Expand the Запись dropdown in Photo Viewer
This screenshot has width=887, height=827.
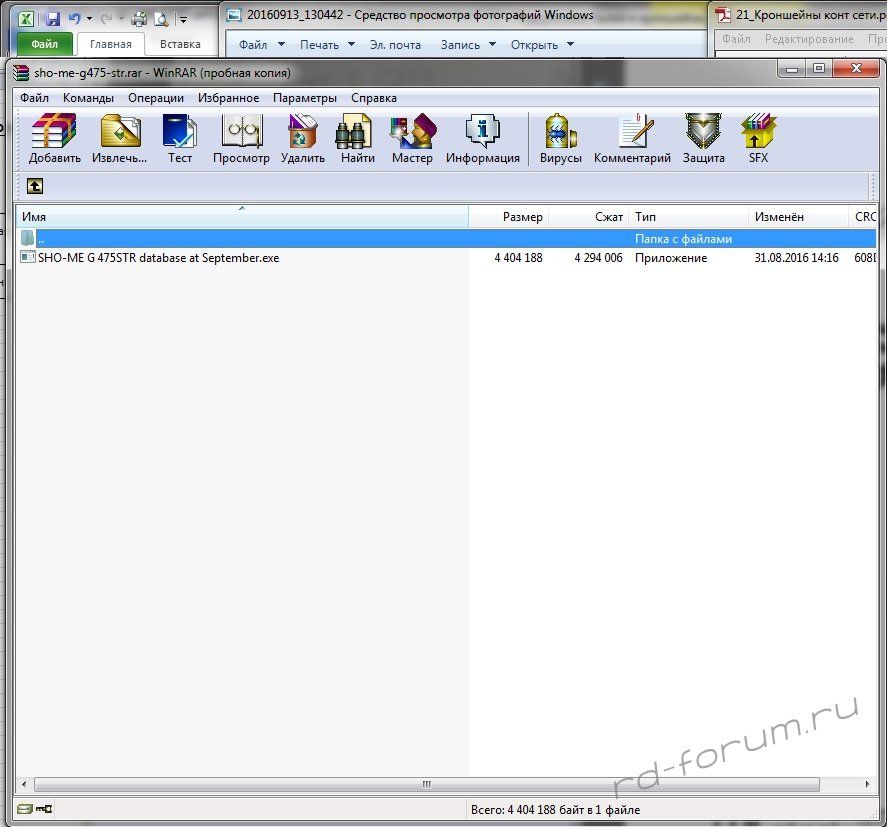click(x=492, y=44)
